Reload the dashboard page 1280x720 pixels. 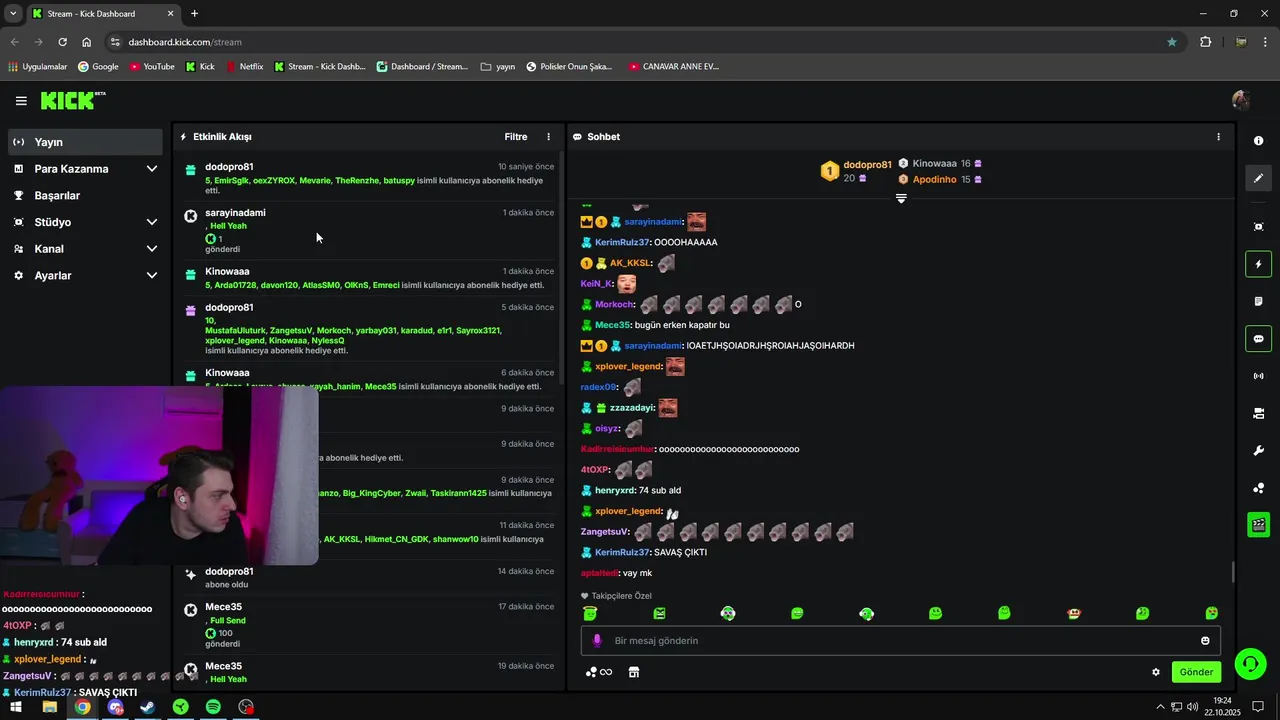(62, 42)
